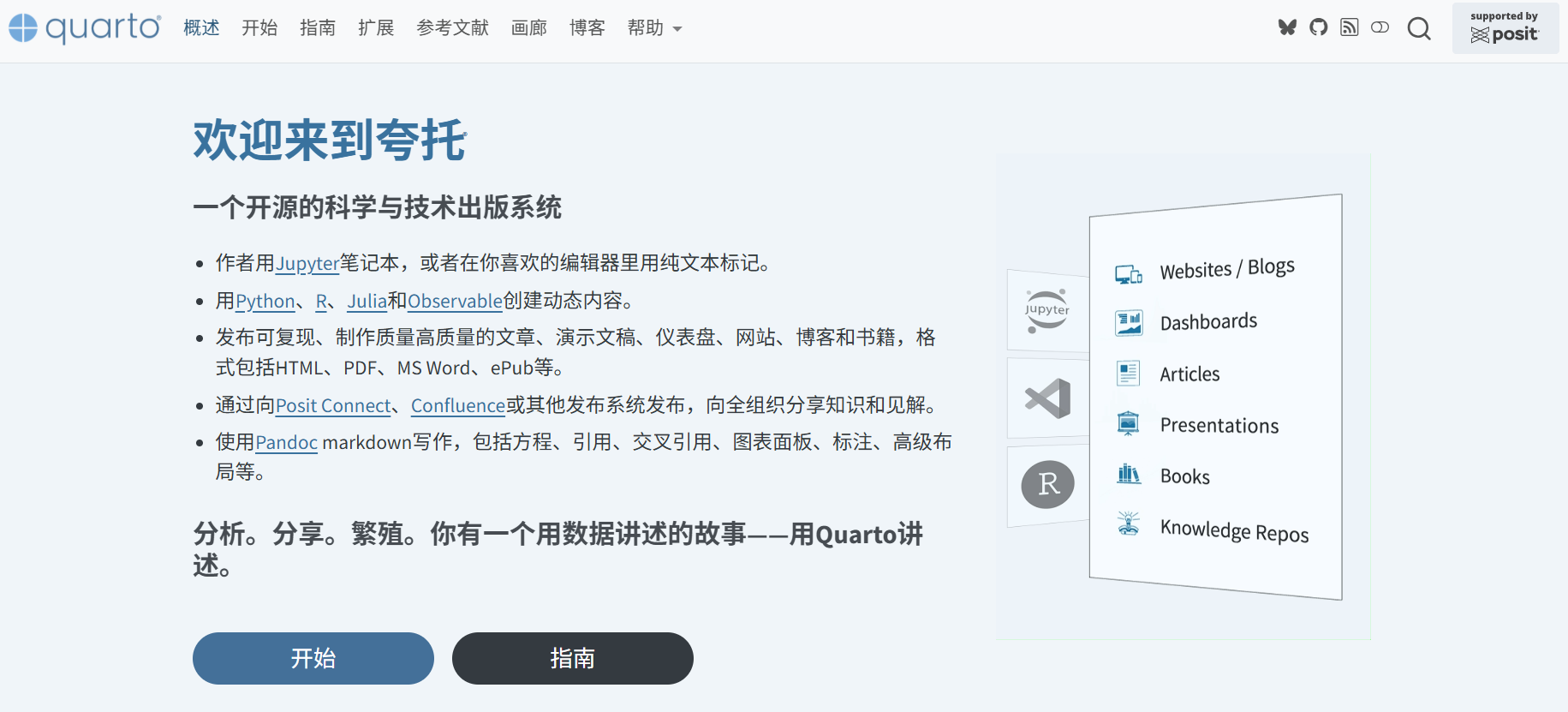1568x712 pixels.
Task: Click the VS Code logo tile
Action: point(1048,398)
